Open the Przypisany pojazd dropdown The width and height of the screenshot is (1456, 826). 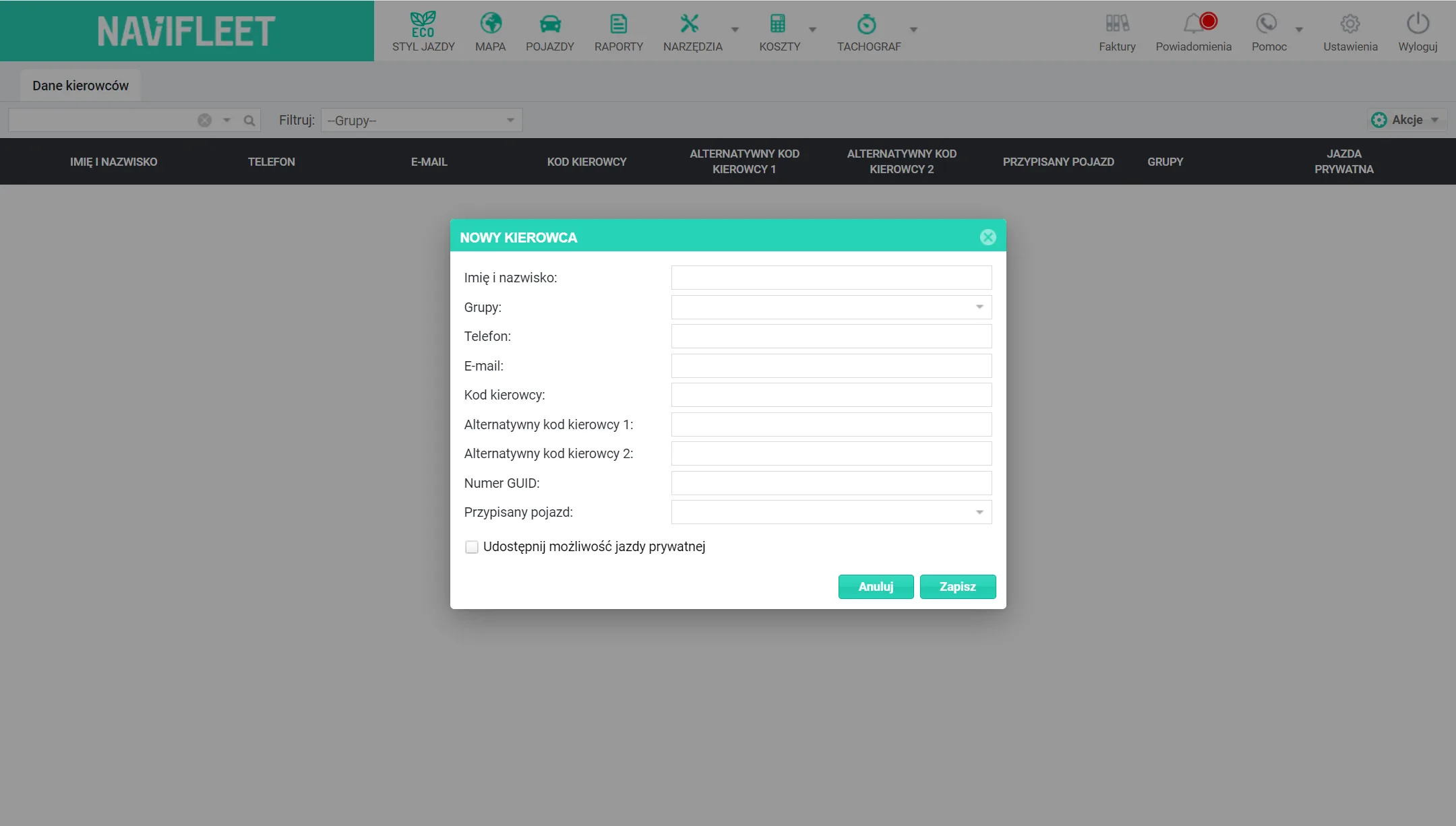point(831,512)
